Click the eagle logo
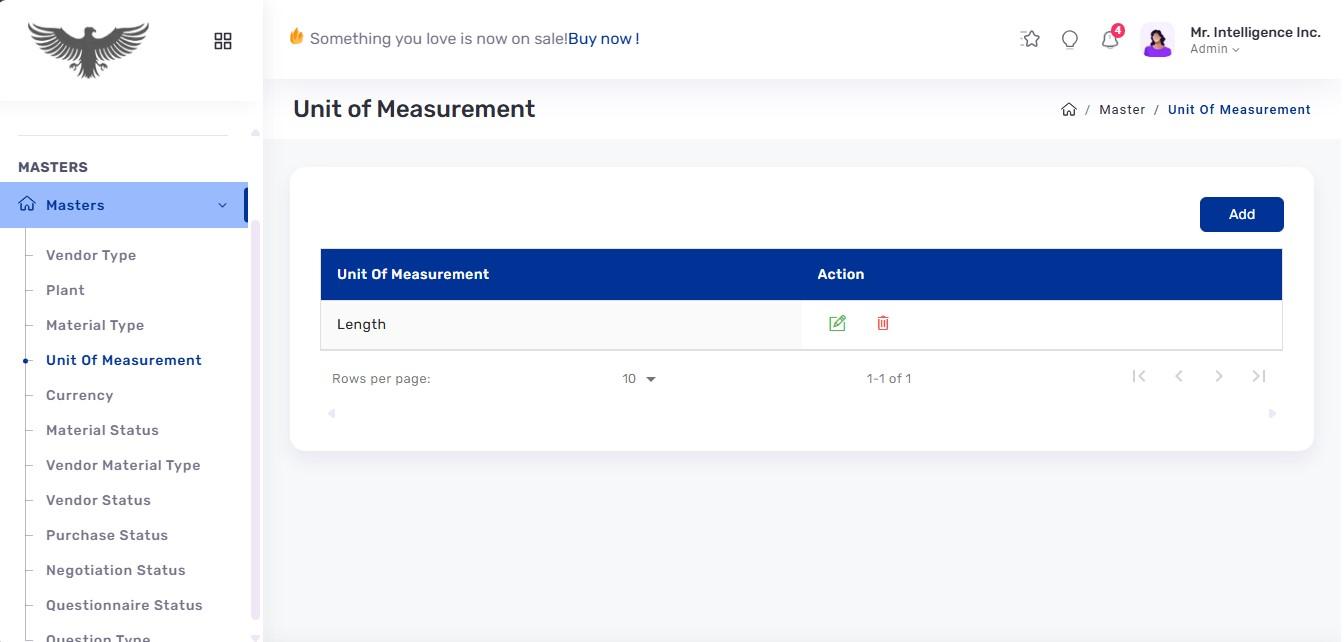This screenshot has height=642, width=1344. click(x=88, y=49)
